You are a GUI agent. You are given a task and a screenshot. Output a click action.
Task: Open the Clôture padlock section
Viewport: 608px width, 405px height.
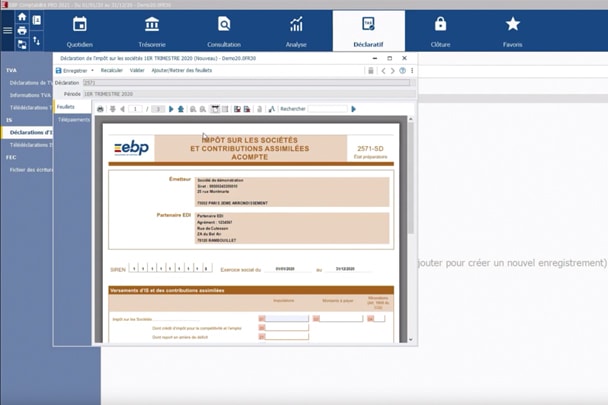click(440, 30)
